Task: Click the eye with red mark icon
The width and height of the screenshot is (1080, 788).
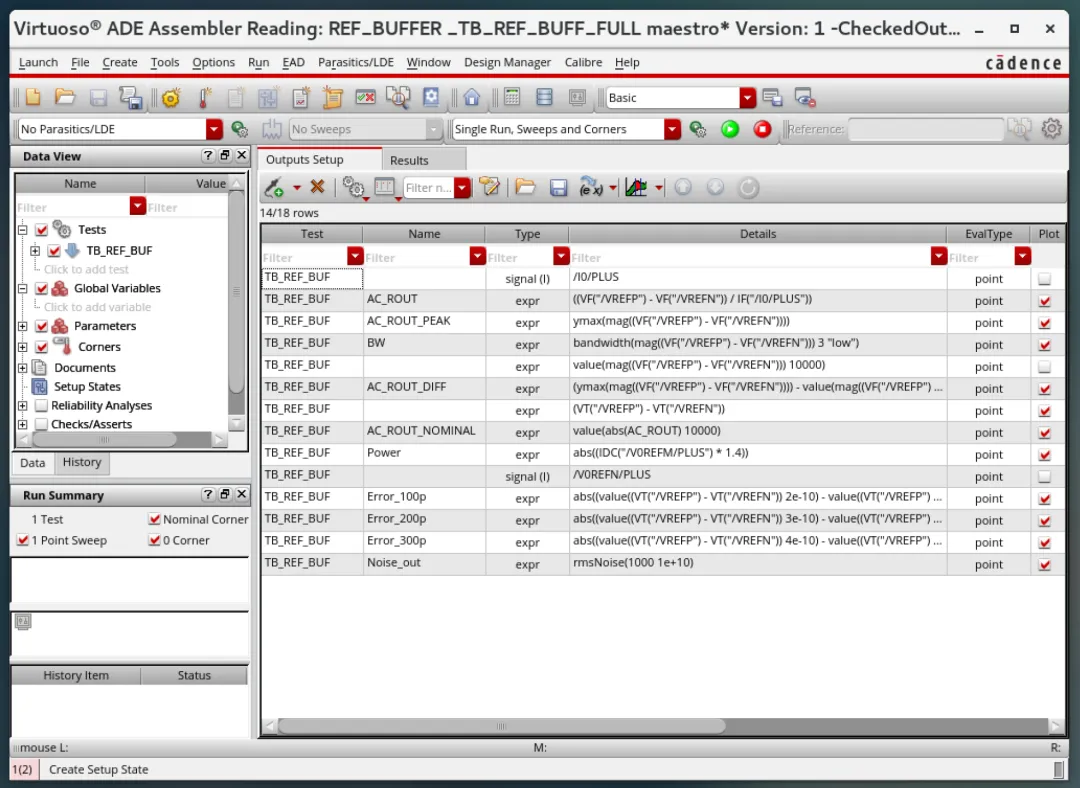Action: tap(804, 98)
